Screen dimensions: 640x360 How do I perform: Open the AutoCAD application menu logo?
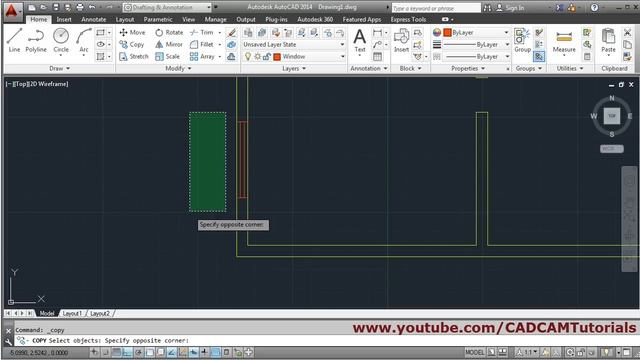click(12, 11)
